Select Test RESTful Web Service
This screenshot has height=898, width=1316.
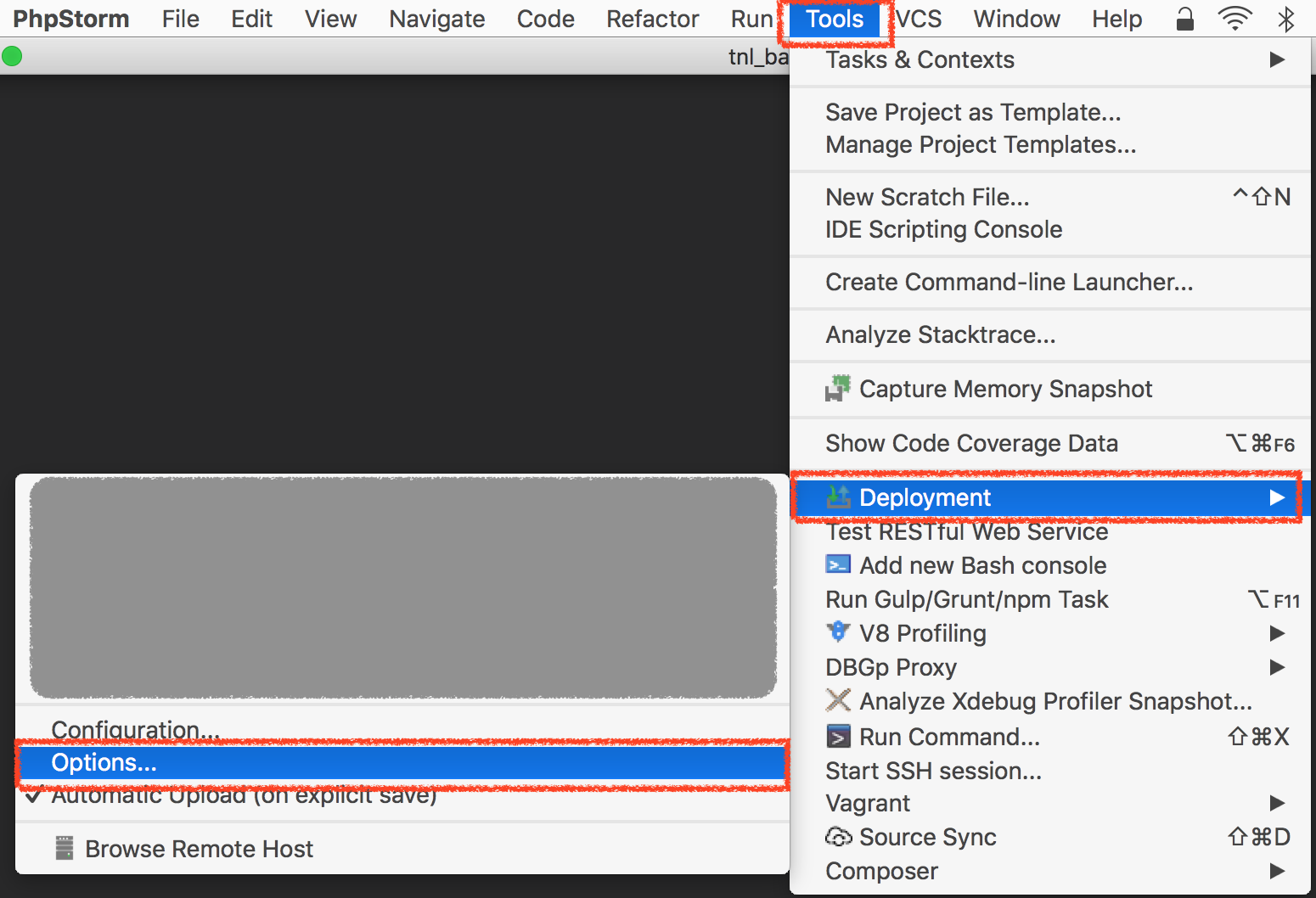click(x=1050, y=532)
